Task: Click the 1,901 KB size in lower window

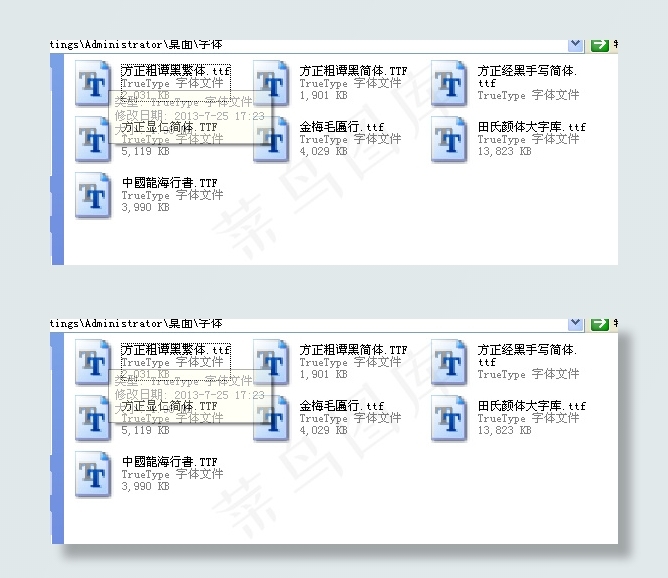Action: click(x=323, y=374)
